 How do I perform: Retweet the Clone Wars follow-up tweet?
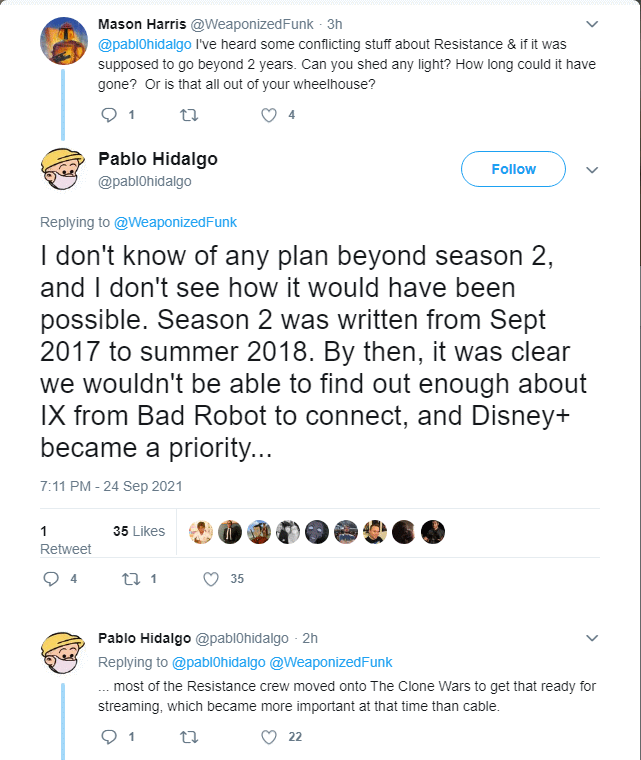click(187, 737)
